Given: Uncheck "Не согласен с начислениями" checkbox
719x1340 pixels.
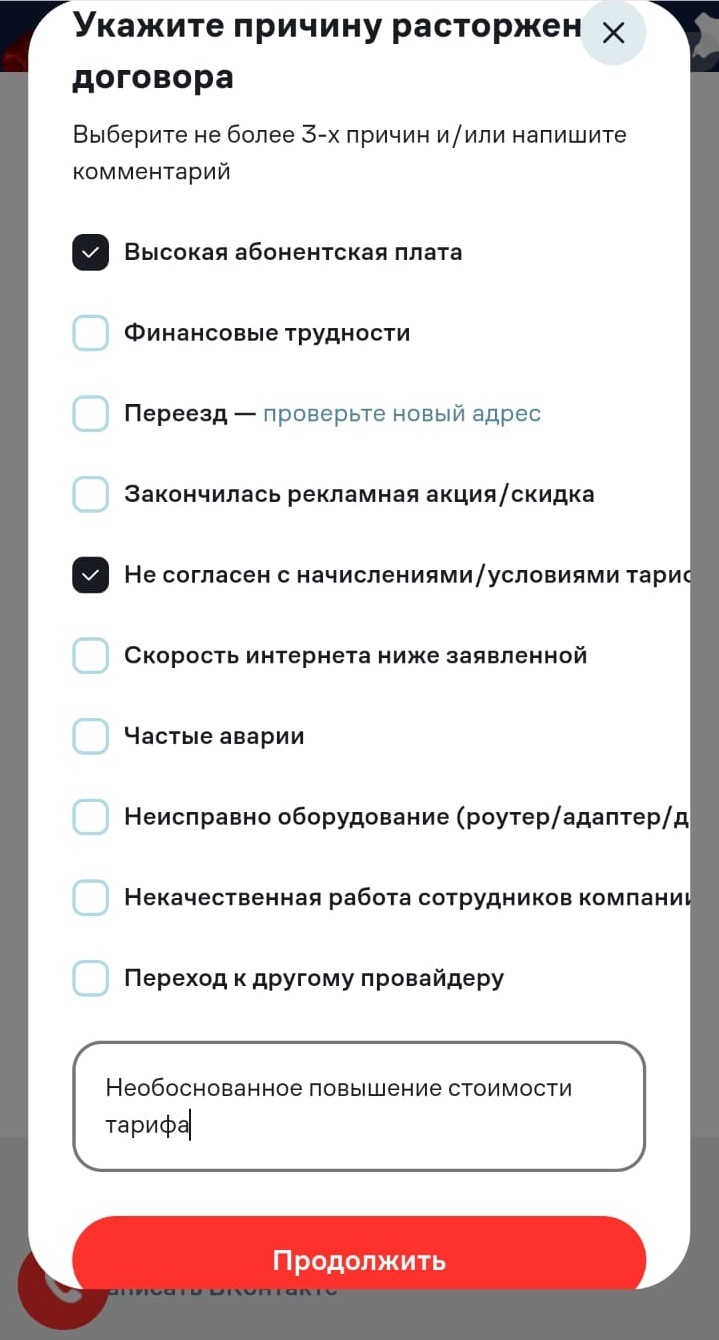Looking at the screenshot, I should point(90,575).
